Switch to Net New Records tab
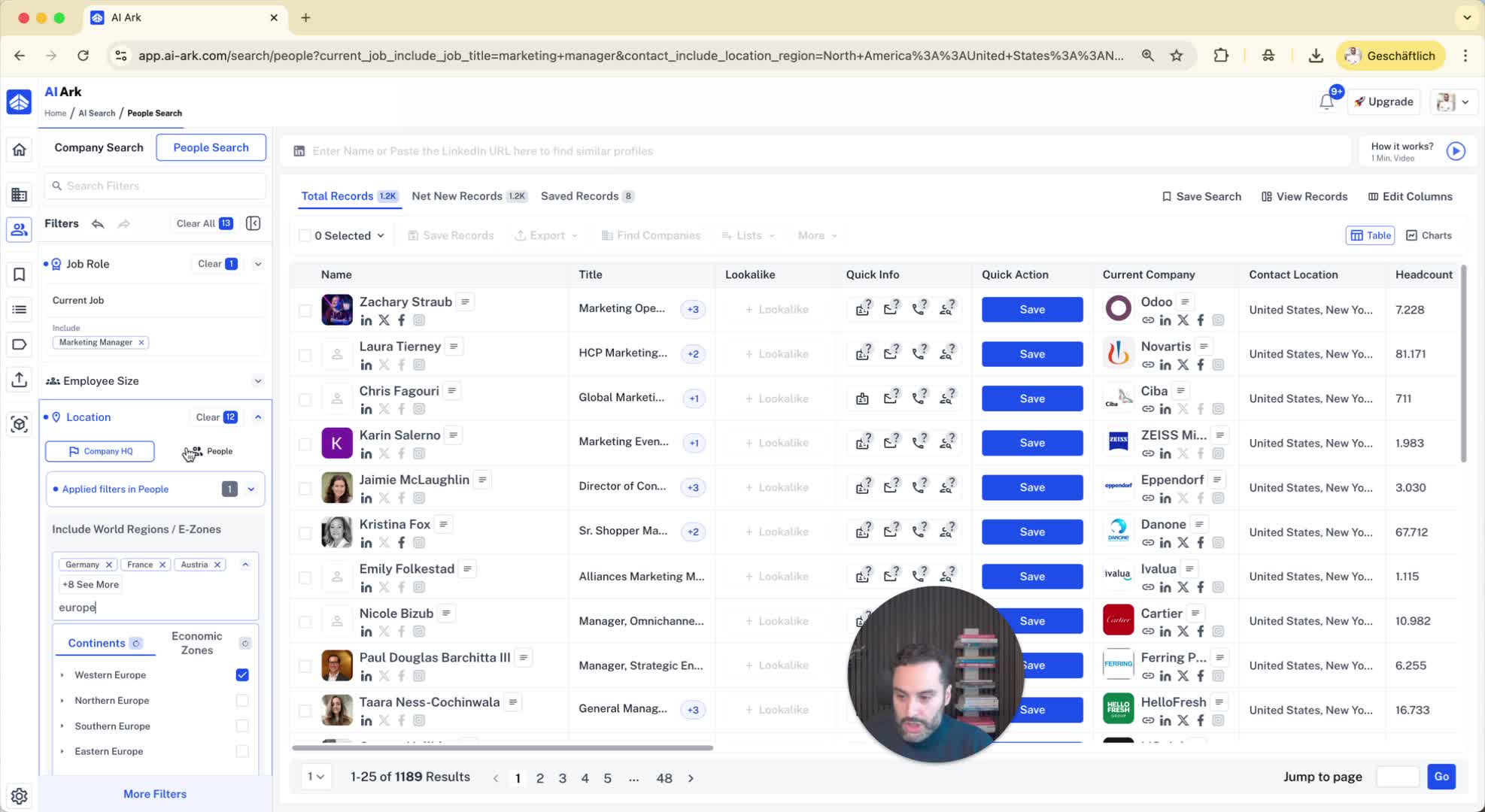Screen dimensions: 1485x812 point(457,196)
